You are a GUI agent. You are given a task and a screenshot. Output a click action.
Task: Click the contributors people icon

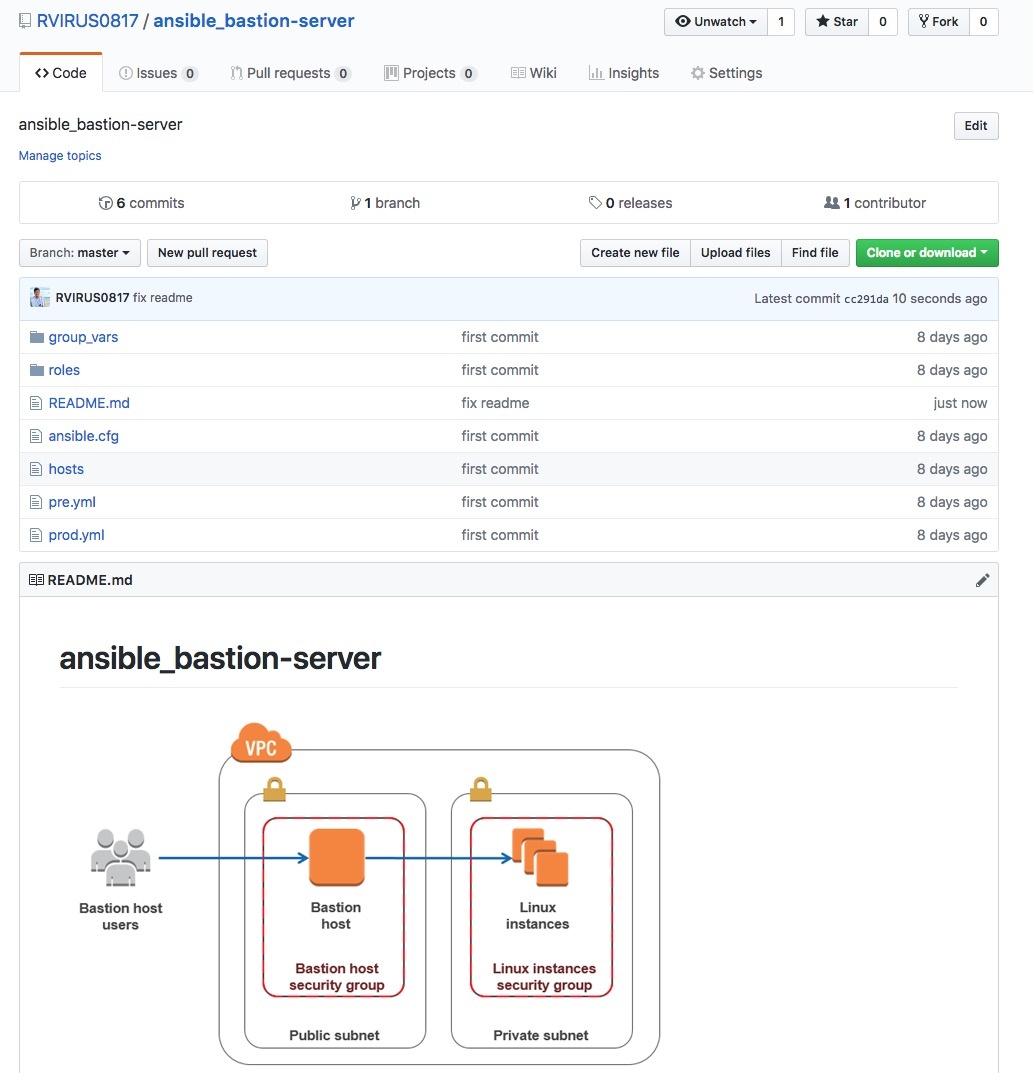[x=831, y=203]
